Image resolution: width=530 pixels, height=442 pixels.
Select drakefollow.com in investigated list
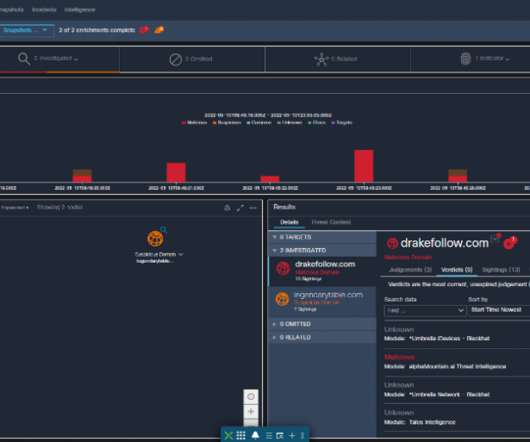click(322, 270)
